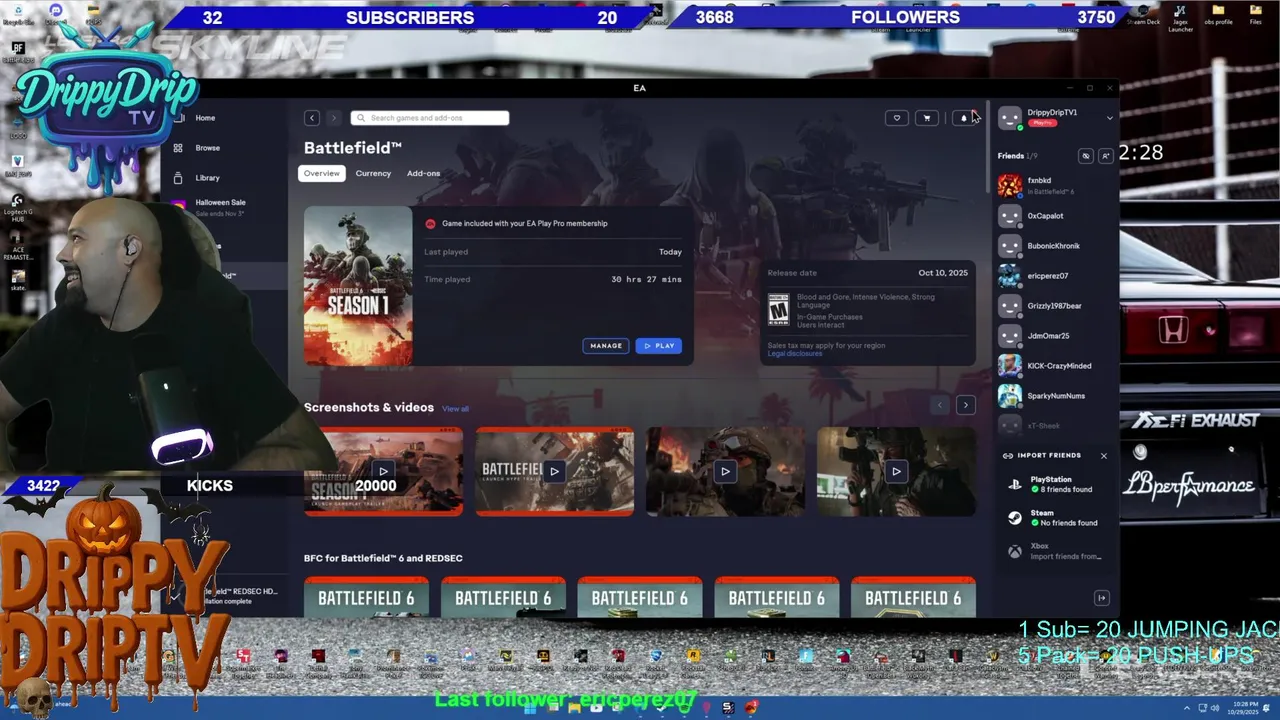Go back with the left arrow button
The width and height of the screenshot is (1280, 720).
(x=312, y=118)
